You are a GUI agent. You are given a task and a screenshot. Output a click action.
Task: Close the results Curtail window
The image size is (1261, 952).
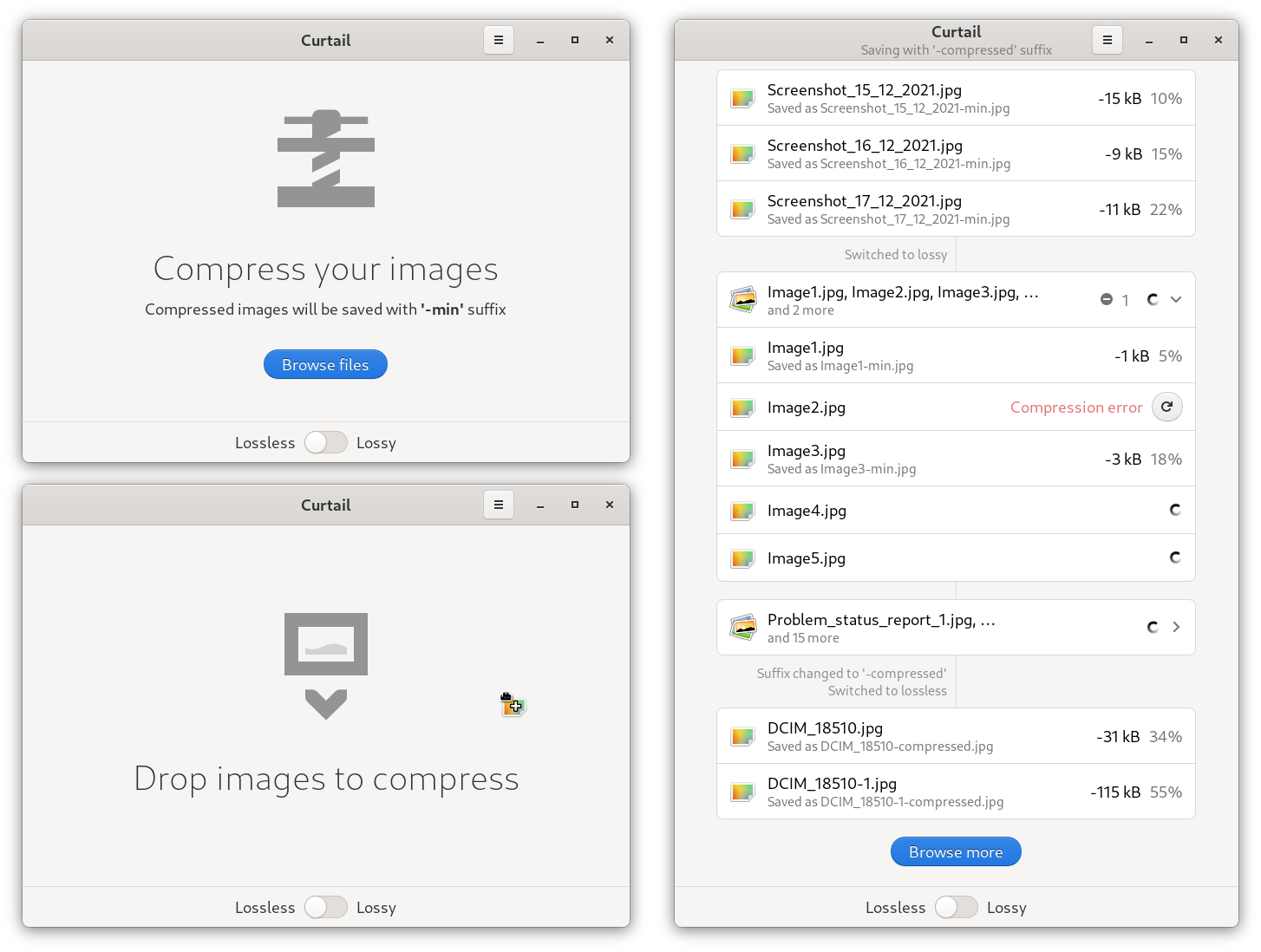coord(1219,40)
